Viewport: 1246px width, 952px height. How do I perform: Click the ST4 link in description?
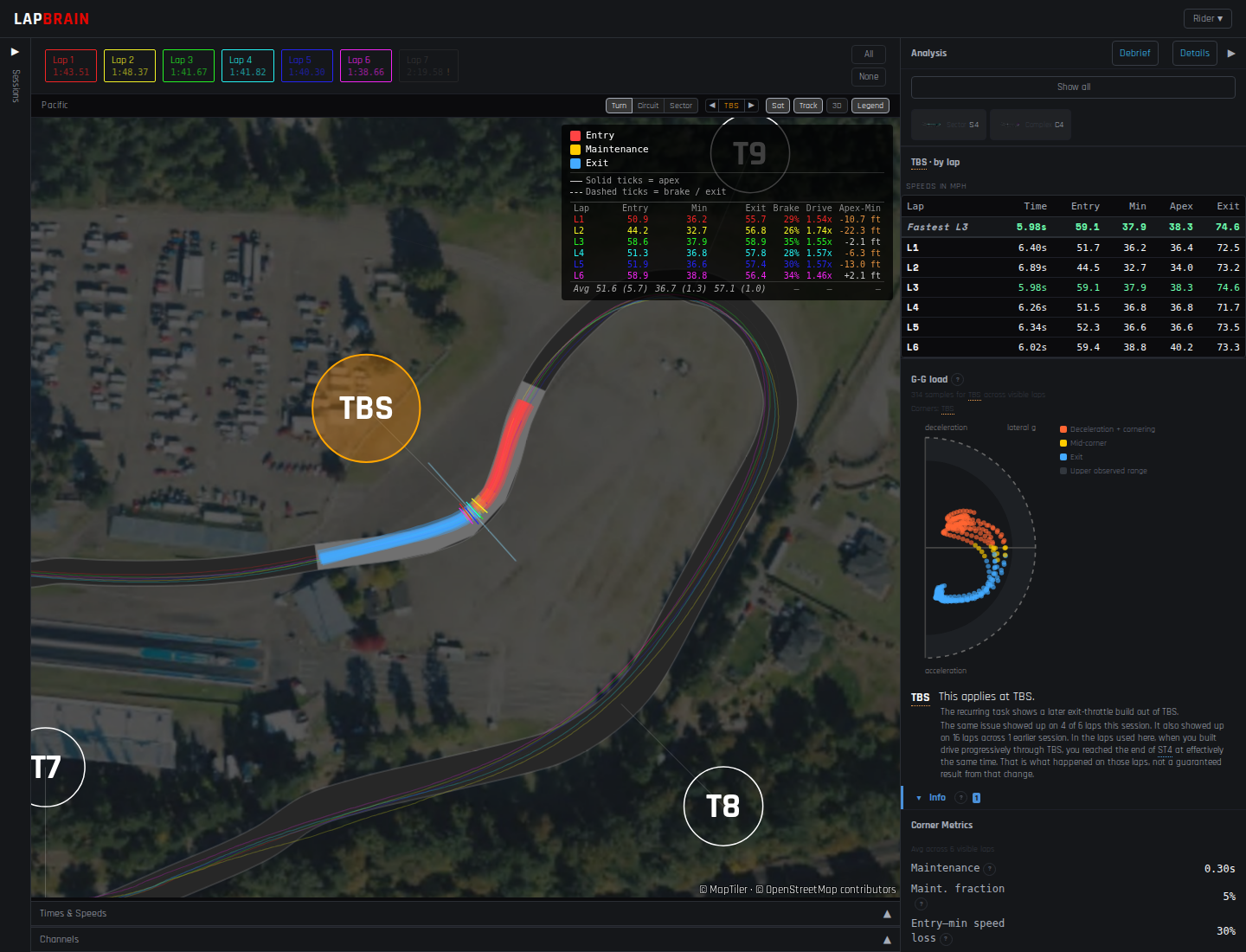[1165, 750]
